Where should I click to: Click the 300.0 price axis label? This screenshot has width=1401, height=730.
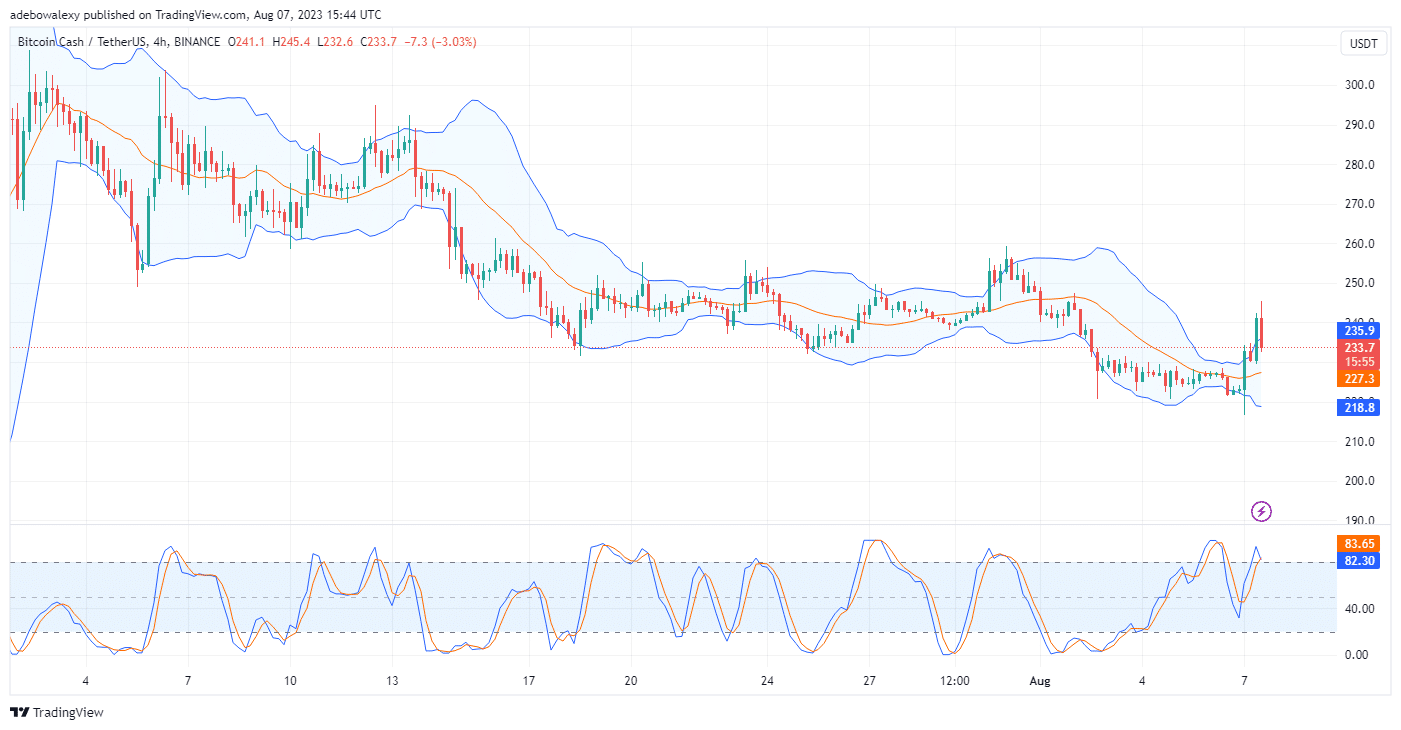click(1359, 85)
